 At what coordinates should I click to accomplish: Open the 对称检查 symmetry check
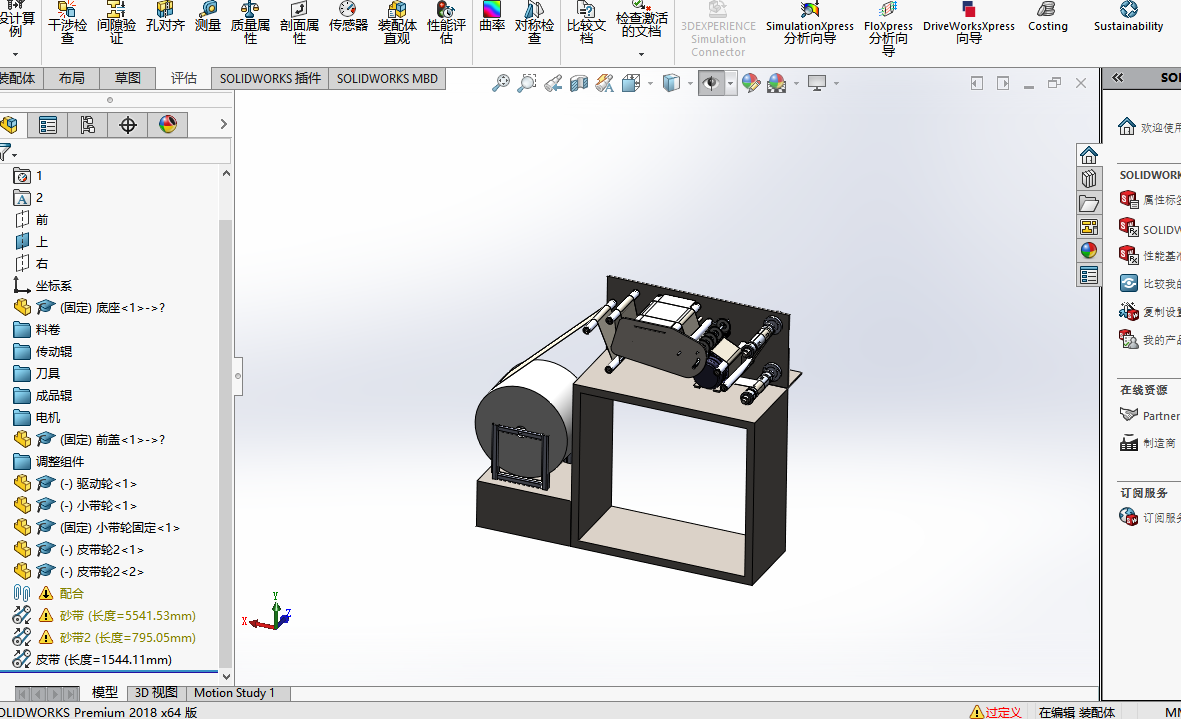[x=534, y=23]
